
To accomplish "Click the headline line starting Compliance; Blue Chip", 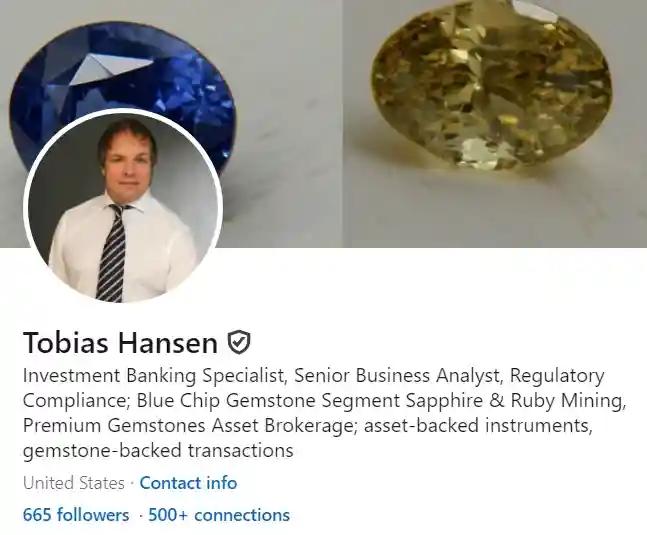I will 325,401.
